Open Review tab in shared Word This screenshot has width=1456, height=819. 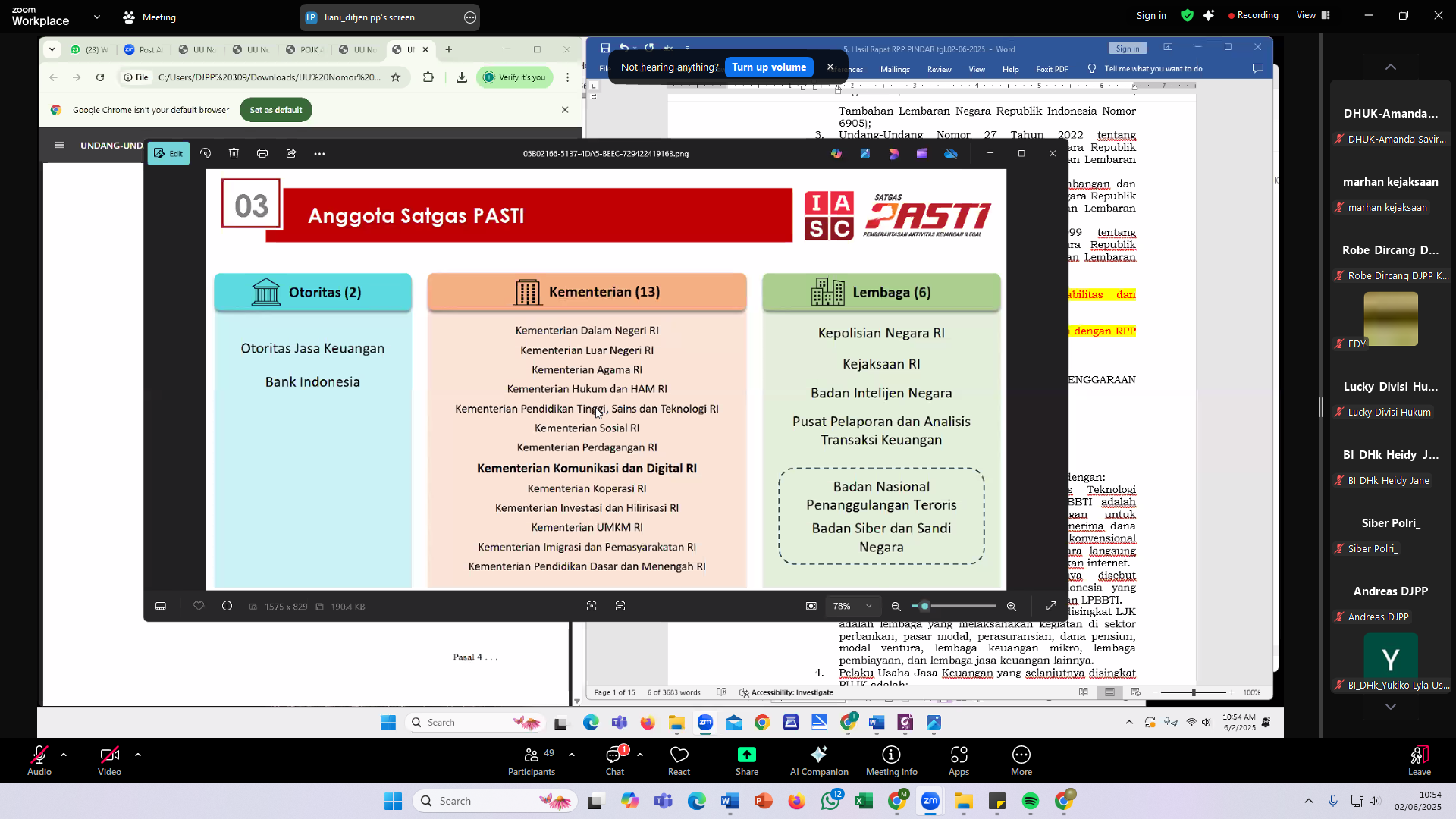(x=939, y=69)
